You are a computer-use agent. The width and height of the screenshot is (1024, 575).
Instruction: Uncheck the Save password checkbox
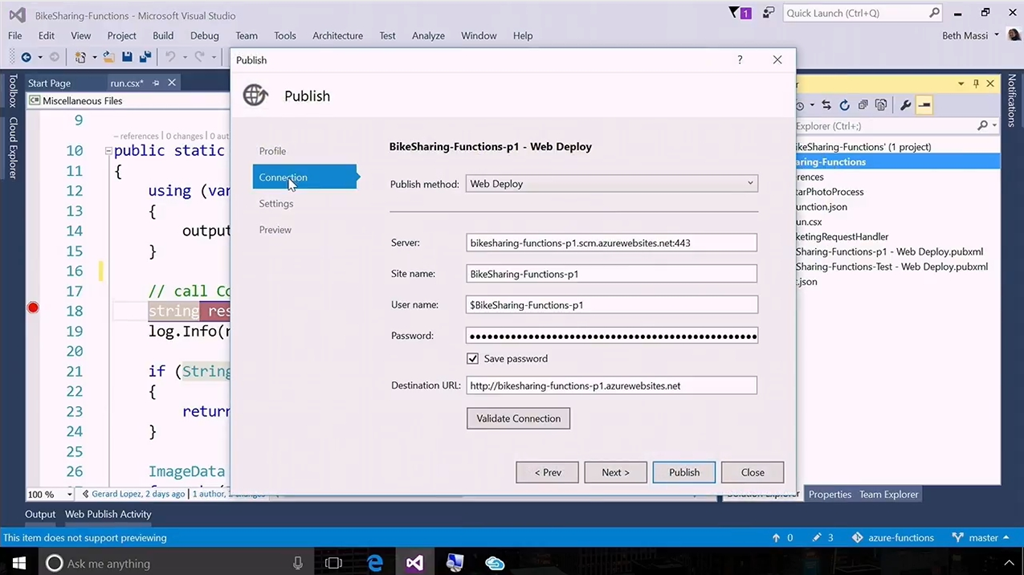[x=473, y=359]
